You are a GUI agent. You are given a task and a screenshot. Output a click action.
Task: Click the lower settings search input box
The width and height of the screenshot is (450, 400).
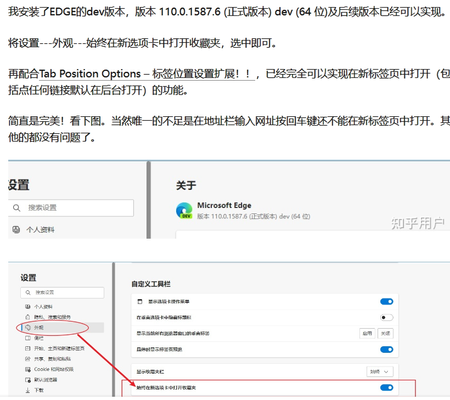(62, 292)
